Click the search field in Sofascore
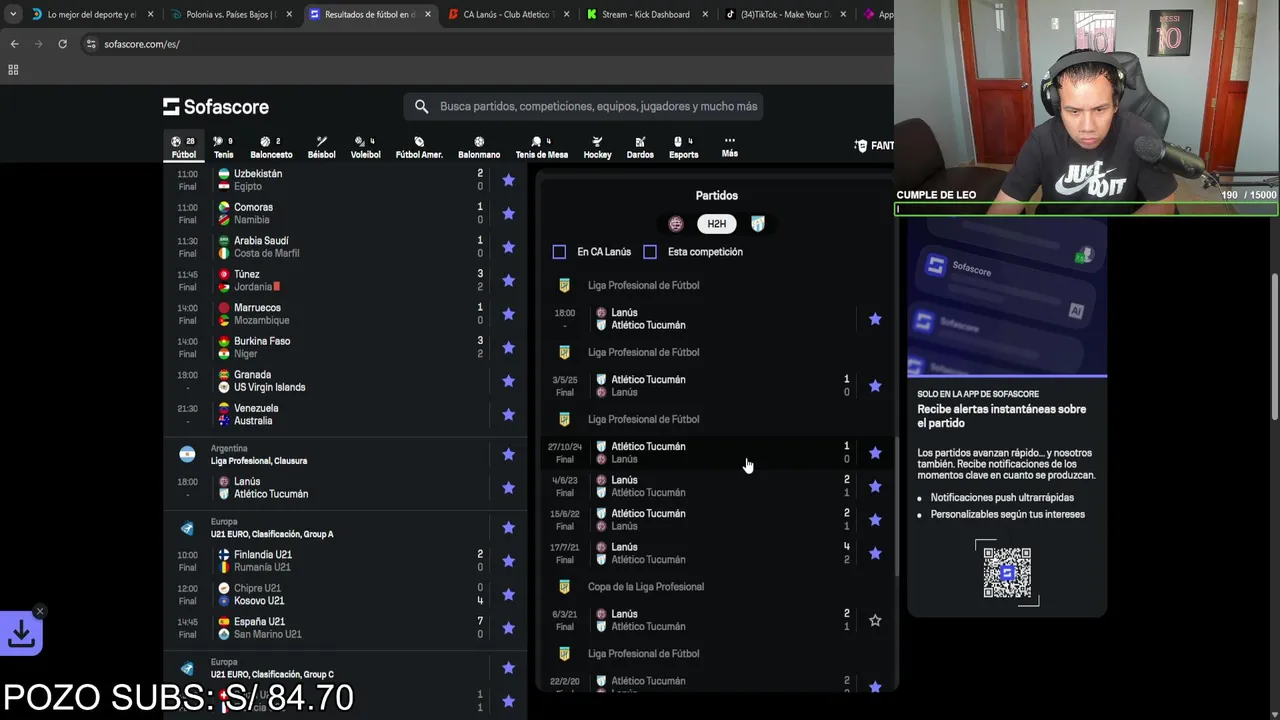The width and height of the screenshot is (1280, 720). [x=584, y=106]
